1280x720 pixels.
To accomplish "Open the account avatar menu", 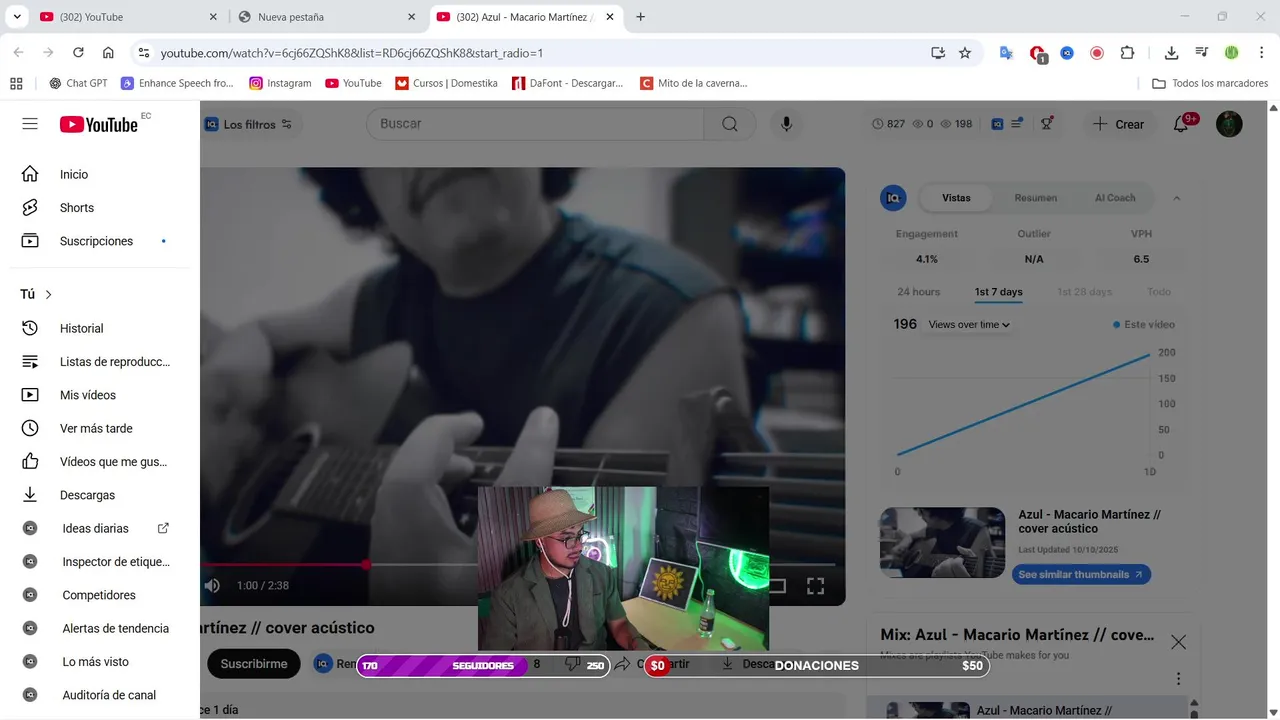I will tap(1229, 124).
